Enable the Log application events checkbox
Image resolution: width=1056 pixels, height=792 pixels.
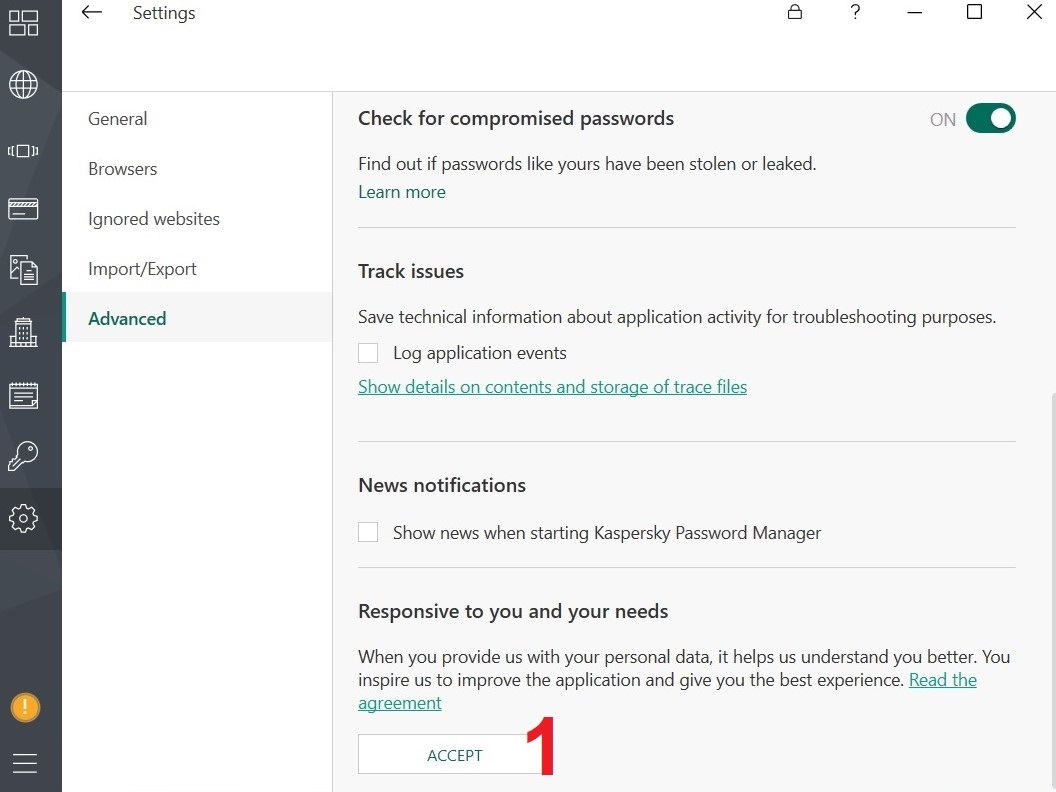(x=369, y=353)
